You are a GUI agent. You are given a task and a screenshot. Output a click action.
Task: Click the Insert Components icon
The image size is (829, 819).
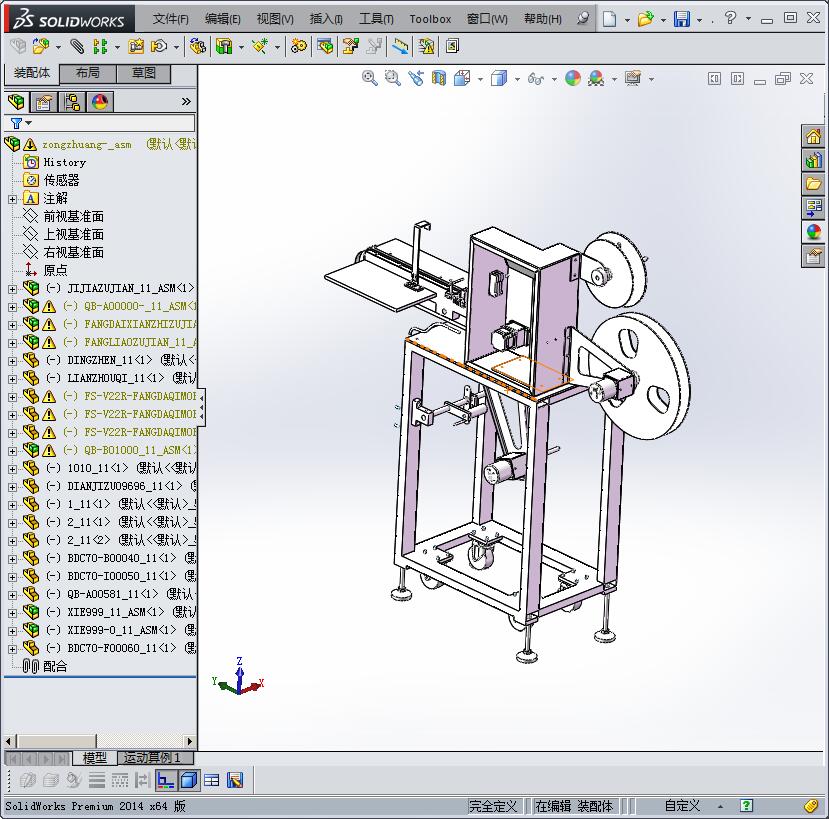point(41,47)
